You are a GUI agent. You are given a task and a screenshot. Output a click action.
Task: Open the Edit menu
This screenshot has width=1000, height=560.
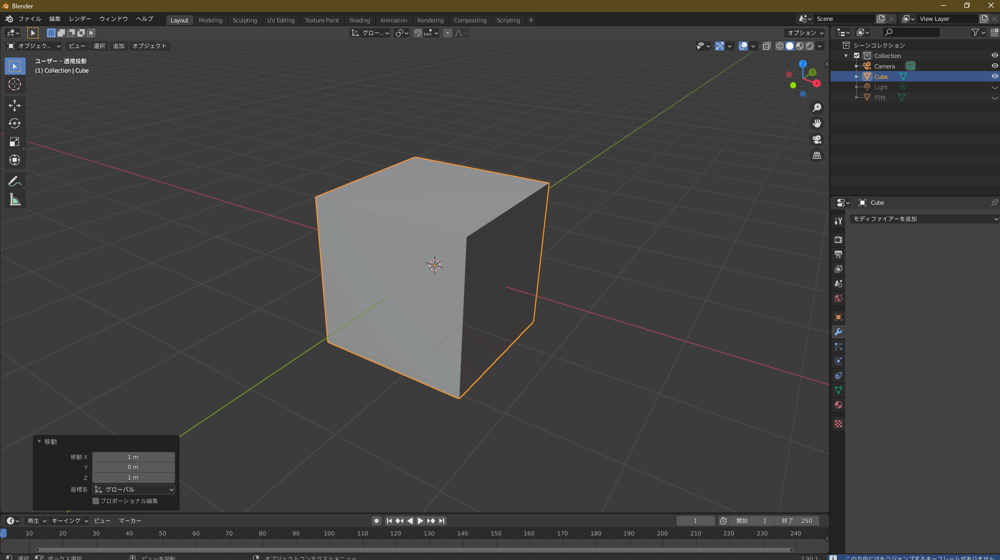pyautogui.click(x=55, y=19)
